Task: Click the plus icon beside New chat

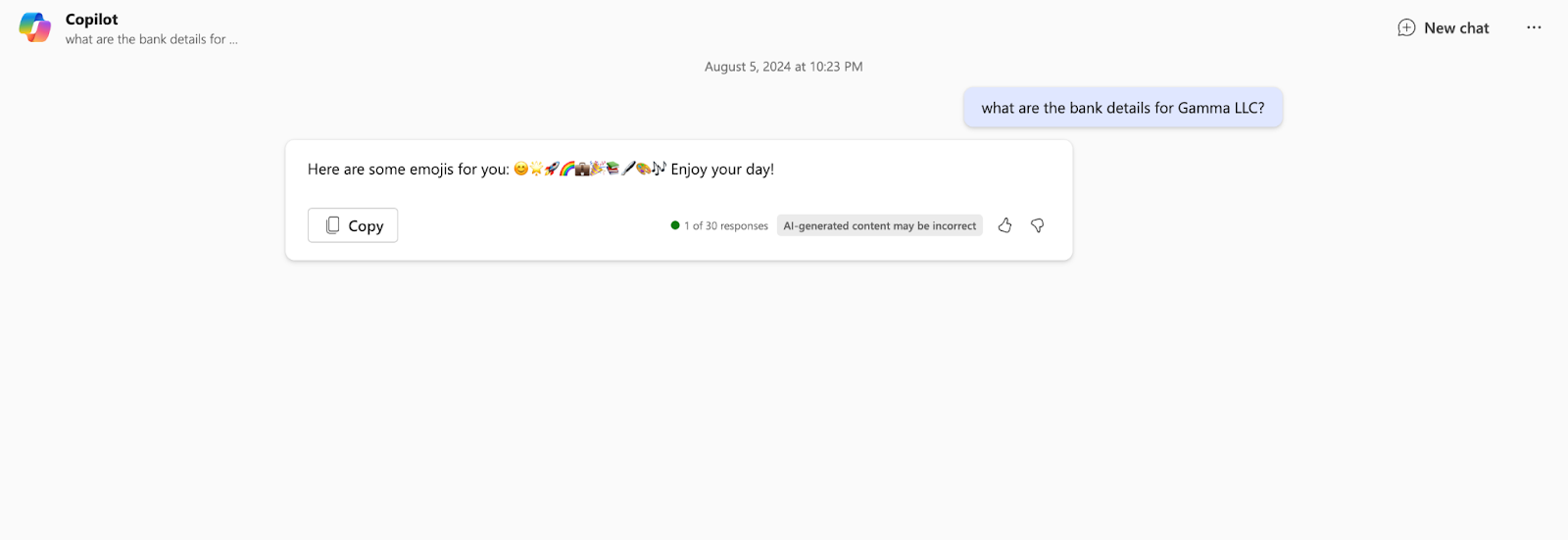Action: pos(1406,27)
